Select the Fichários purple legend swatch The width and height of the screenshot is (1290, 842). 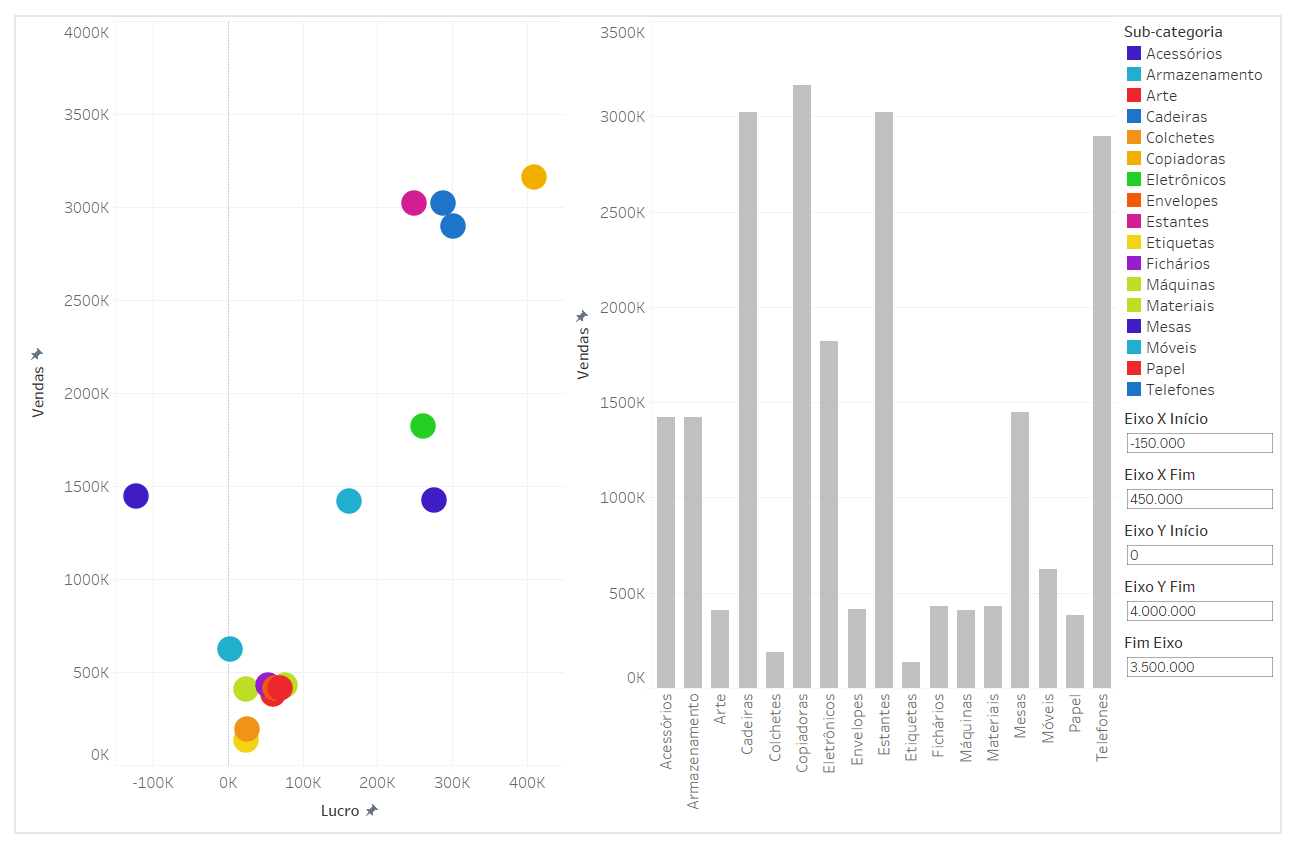[x=1134, y=264]
